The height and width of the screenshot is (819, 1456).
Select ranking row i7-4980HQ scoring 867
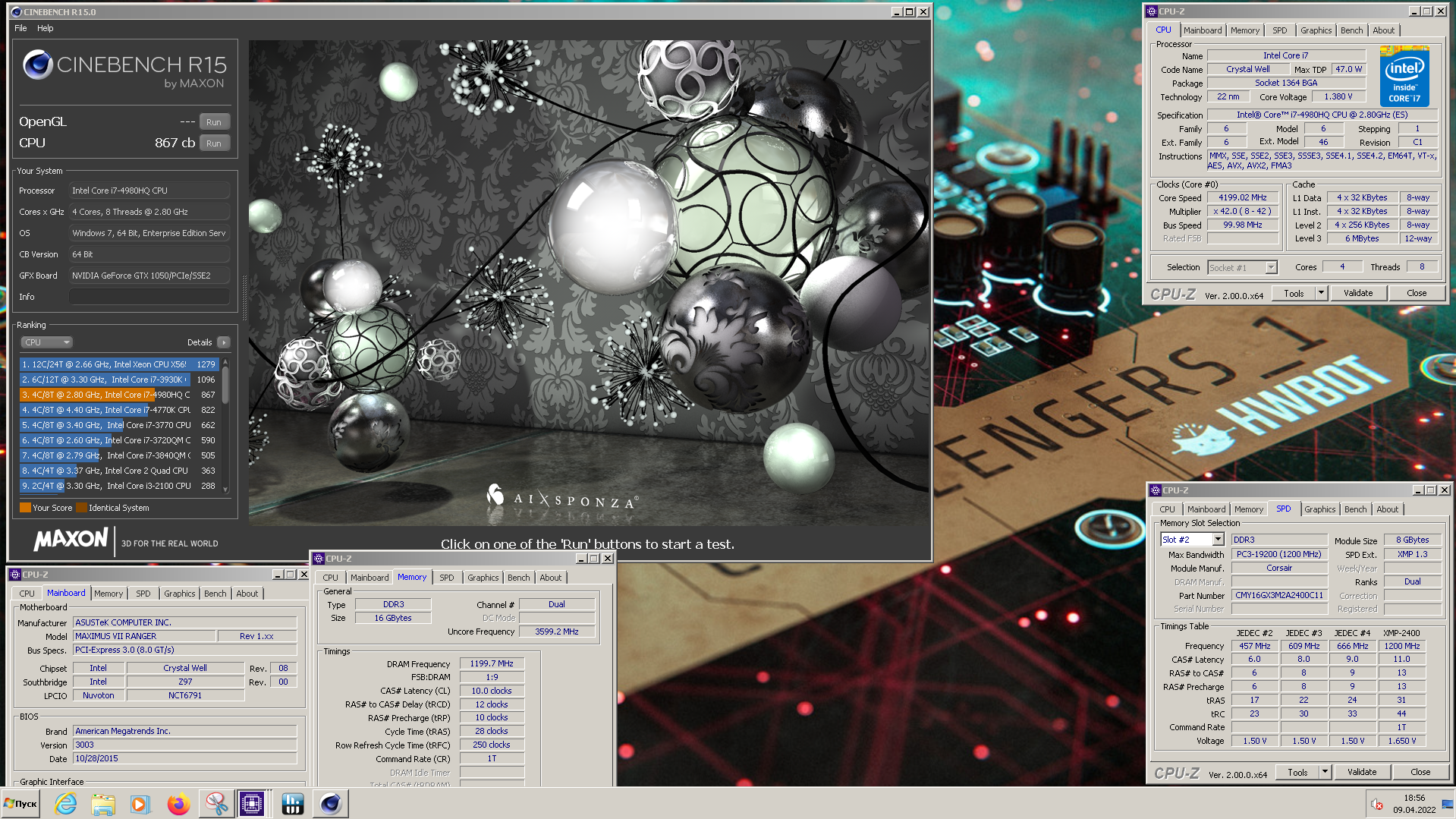(x=119, y=395)
